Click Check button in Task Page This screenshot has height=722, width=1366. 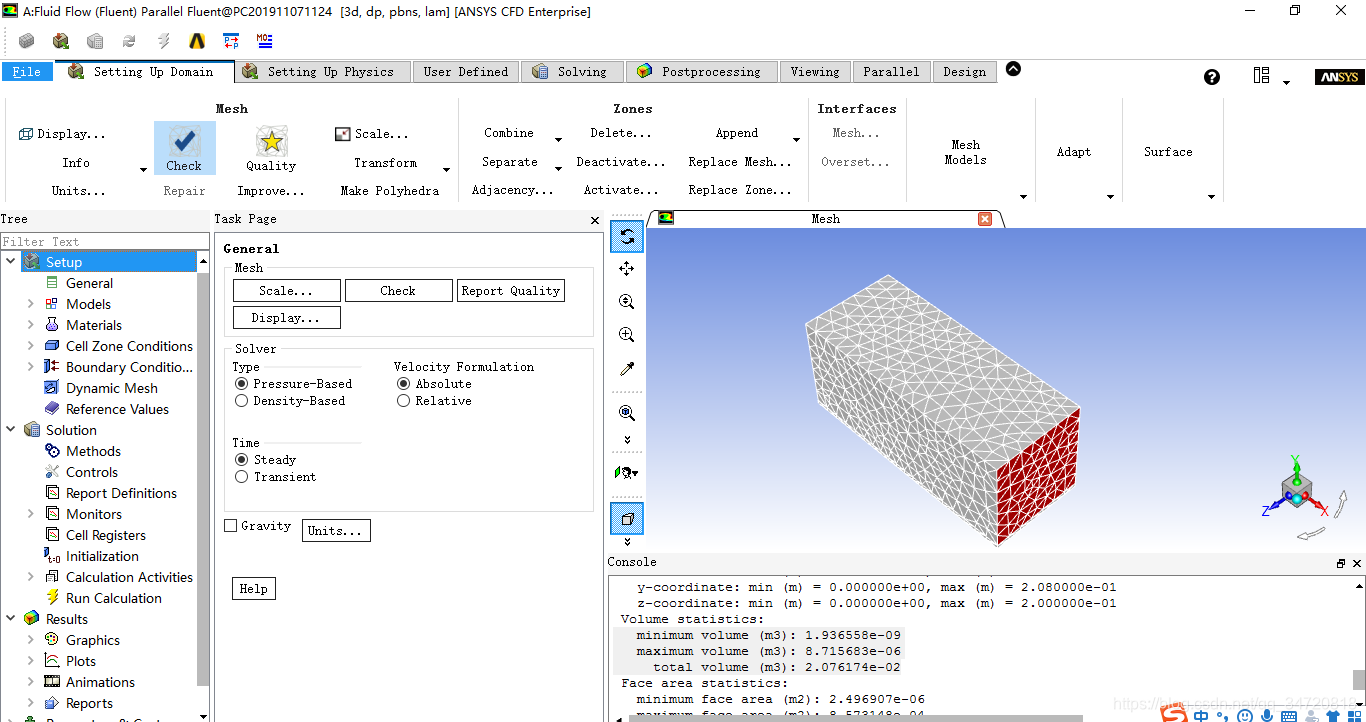pyautogui.click(x=398, y=291)
